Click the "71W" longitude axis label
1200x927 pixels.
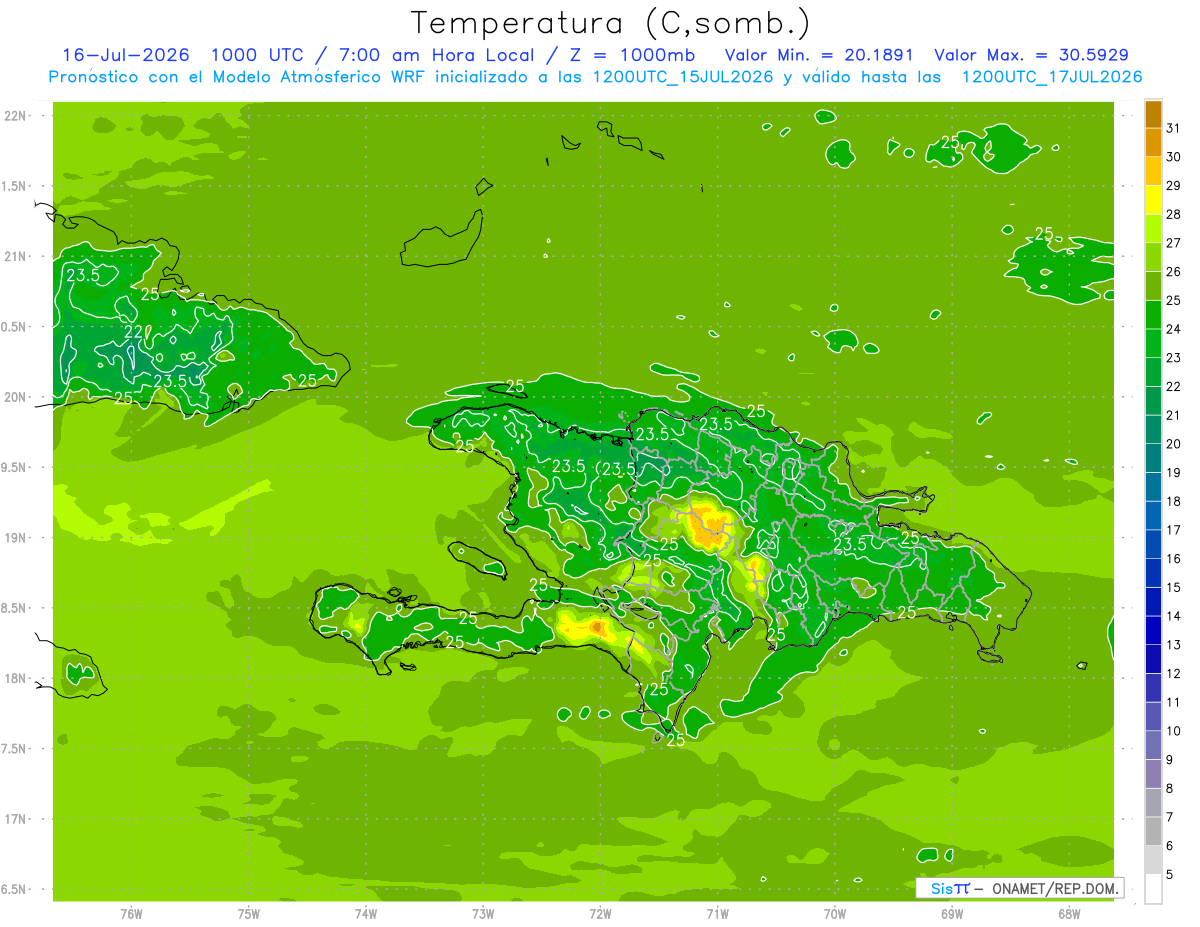click(717, 913)
